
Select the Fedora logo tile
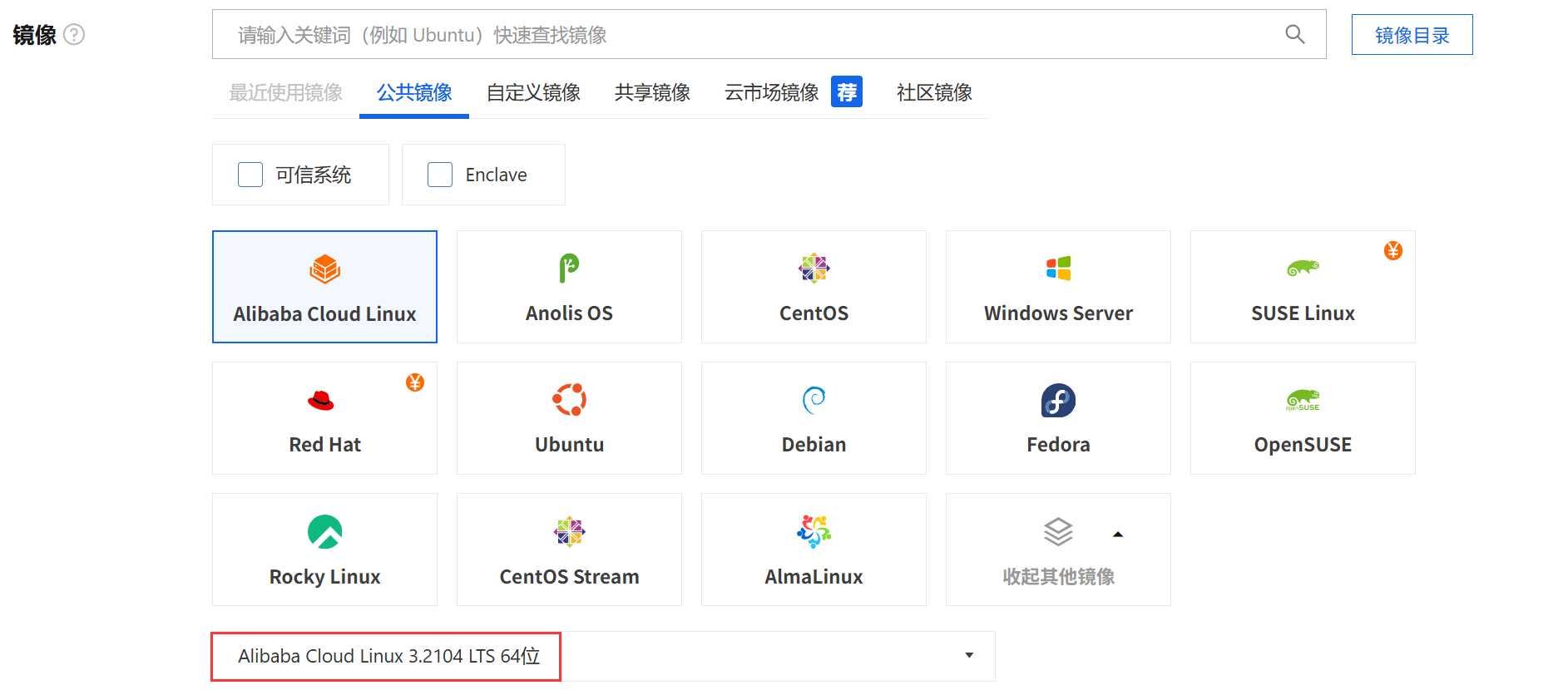coord(1058,401)
